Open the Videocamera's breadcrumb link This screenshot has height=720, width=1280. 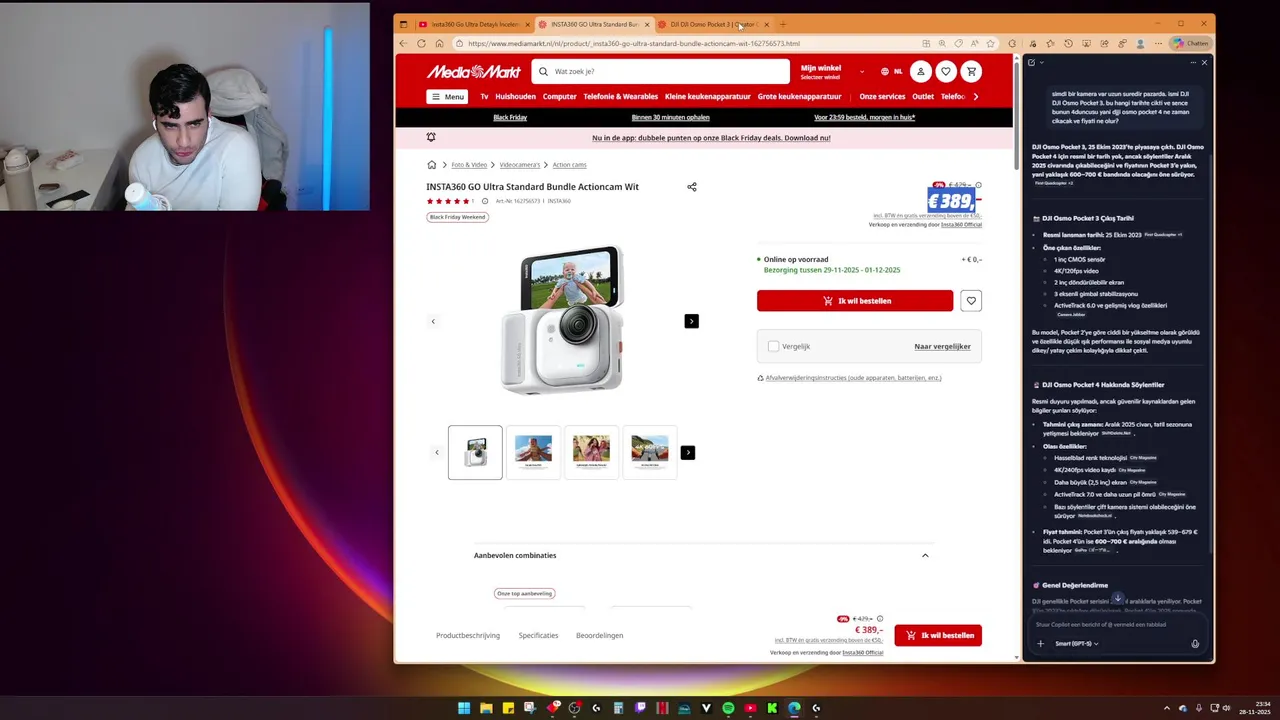pos(520,165)
